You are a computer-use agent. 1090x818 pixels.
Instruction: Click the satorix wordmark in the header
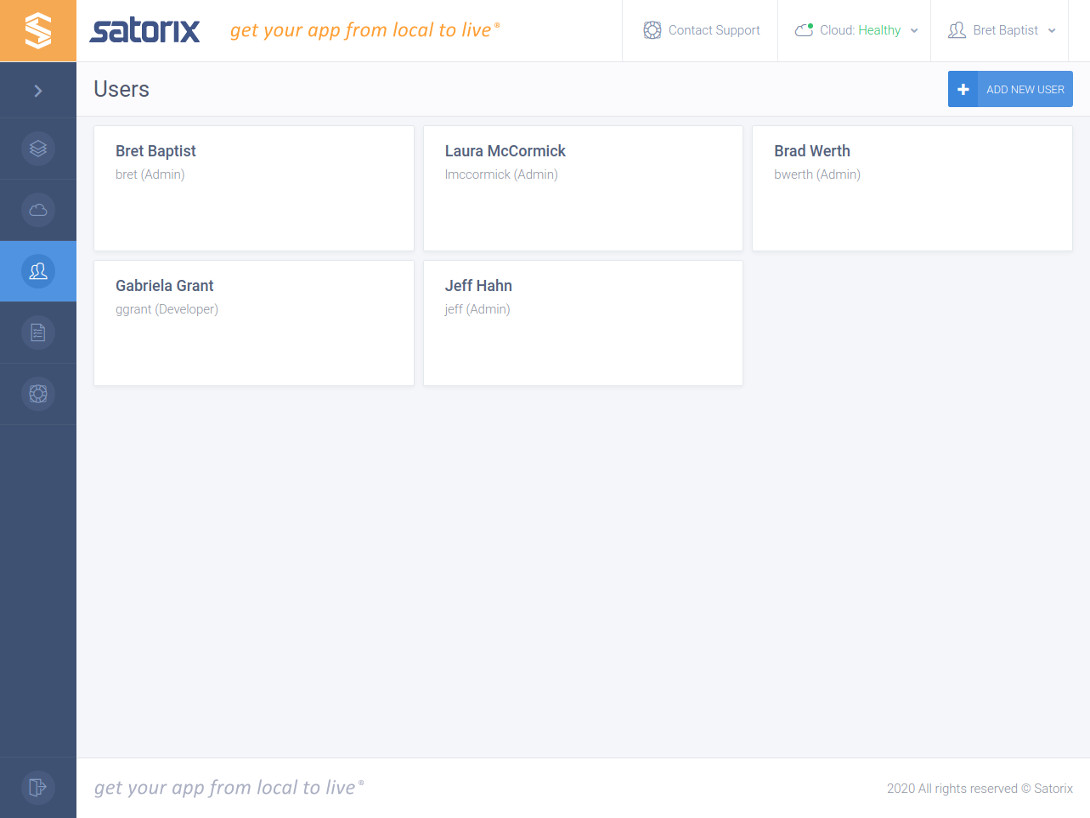coord(144,30)
